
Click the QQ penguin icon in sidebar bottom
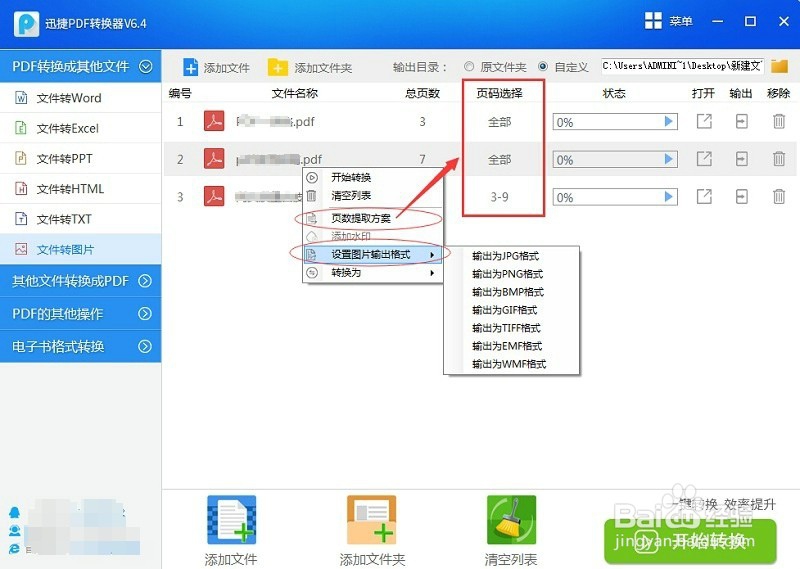14,512
